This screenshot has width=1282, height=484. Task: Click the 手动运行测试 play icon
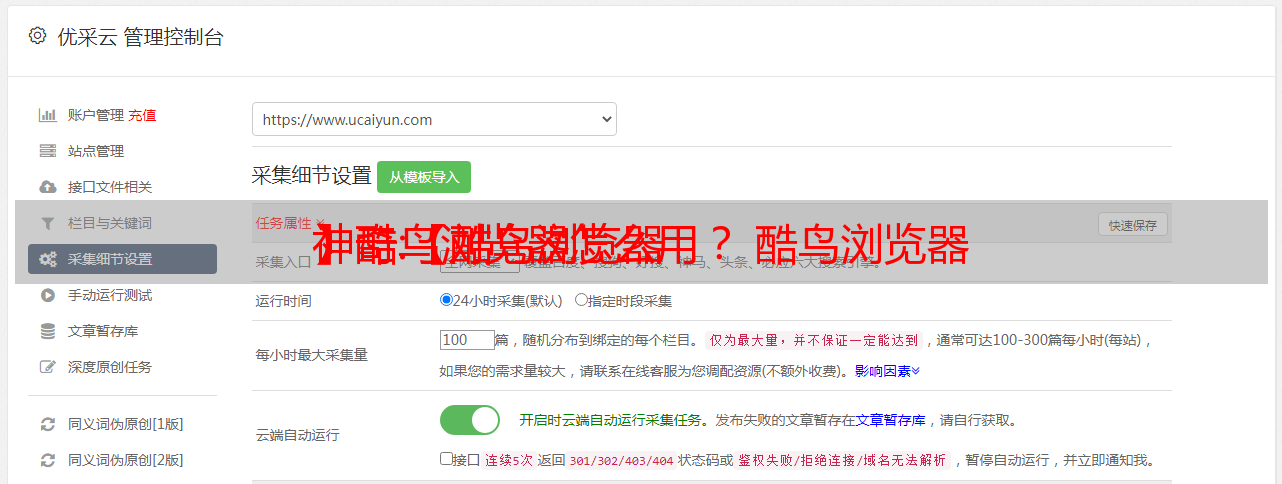(47, 295)
